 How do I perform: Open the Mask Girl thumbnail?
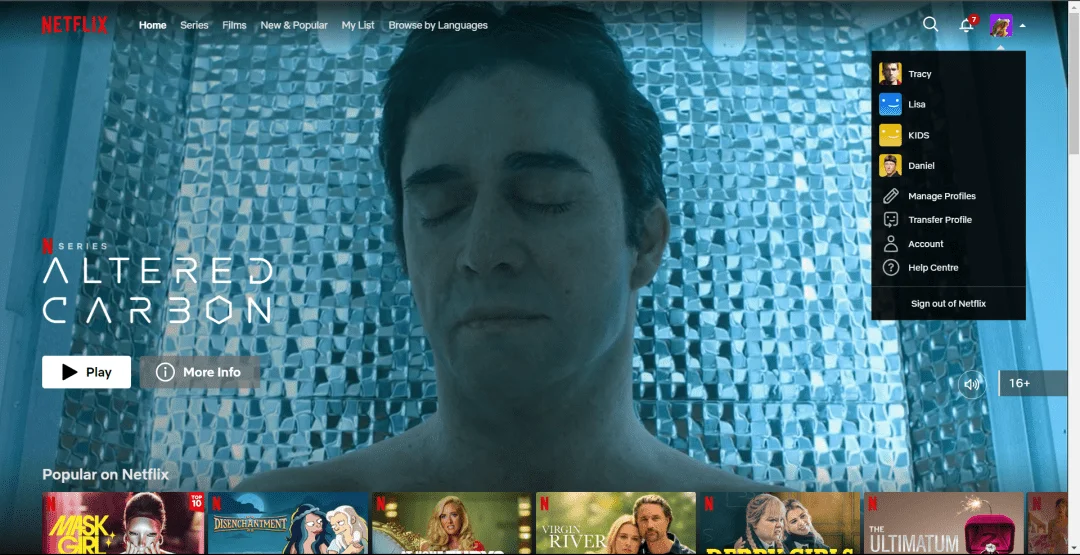(x=123, y=523)
